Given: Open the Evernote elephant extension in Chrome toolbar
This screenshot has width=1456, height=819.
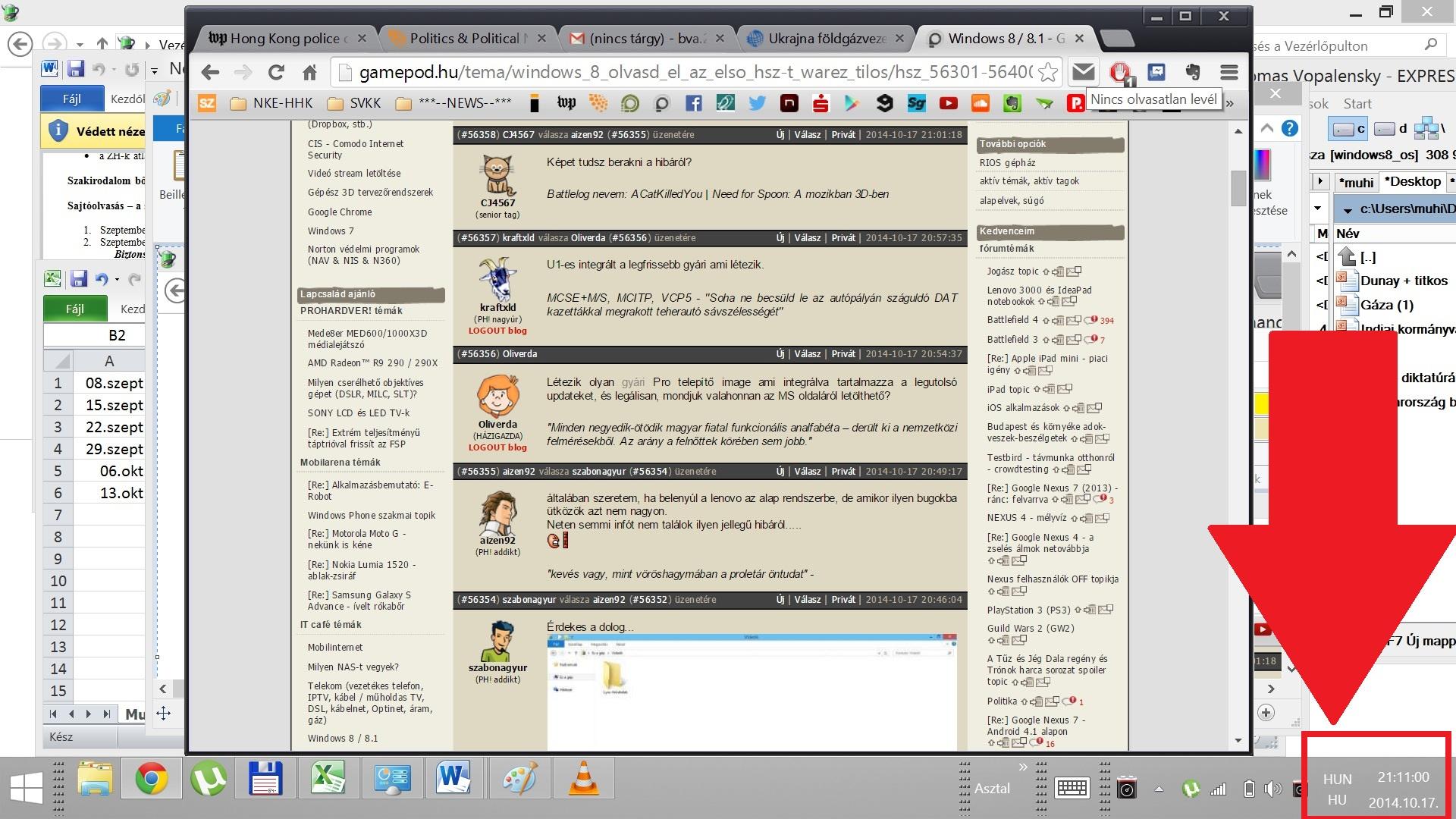Looking at the screenshot, I should coord(1193,72).
